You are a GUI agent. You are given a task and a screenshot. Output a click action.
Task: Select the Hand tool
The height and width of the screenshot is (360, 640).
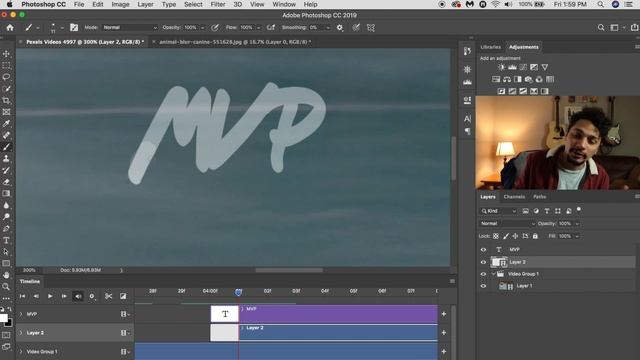click(x=6, y=275)
